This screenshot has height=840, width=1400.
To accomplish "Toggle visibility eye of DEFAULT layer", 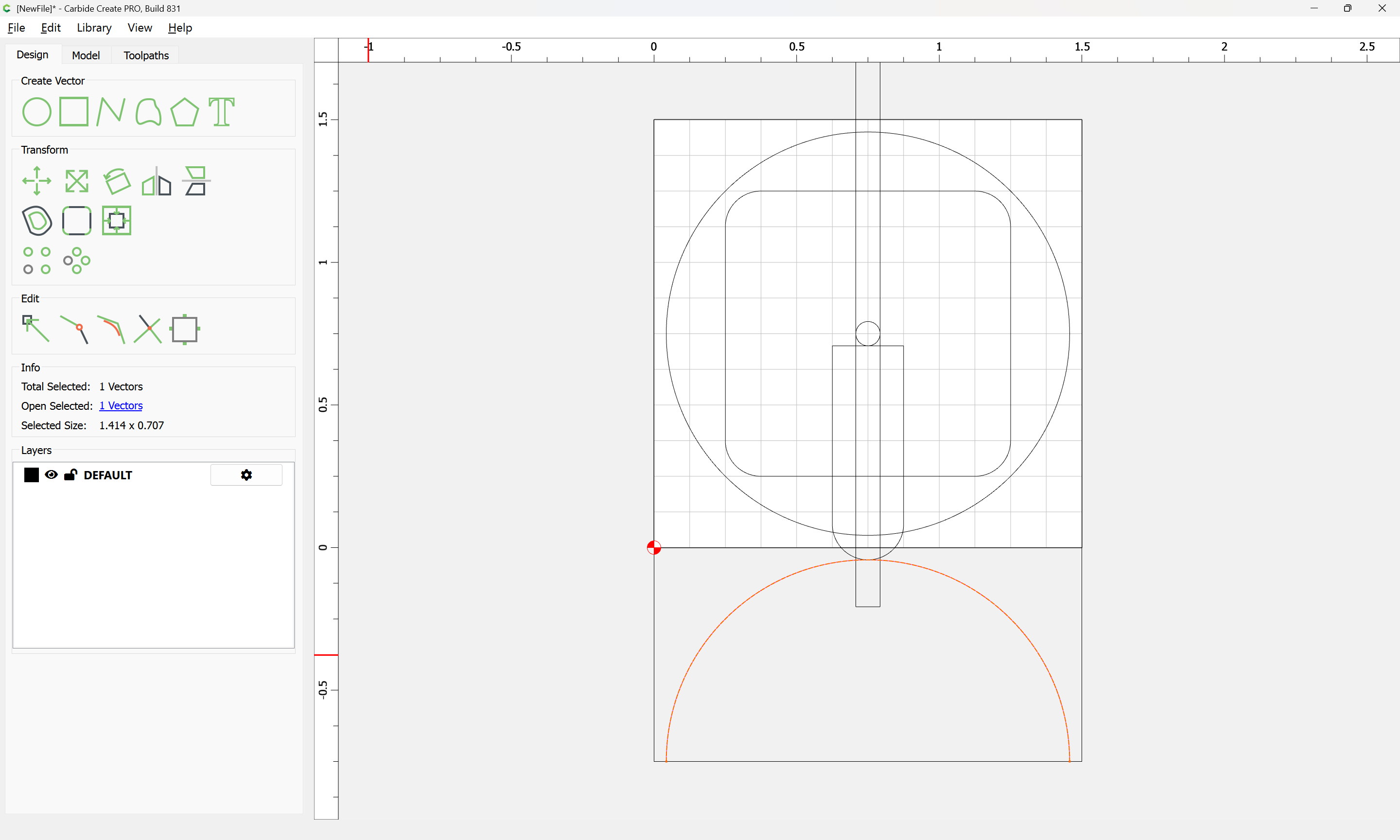I will click(x=51, y=475).
